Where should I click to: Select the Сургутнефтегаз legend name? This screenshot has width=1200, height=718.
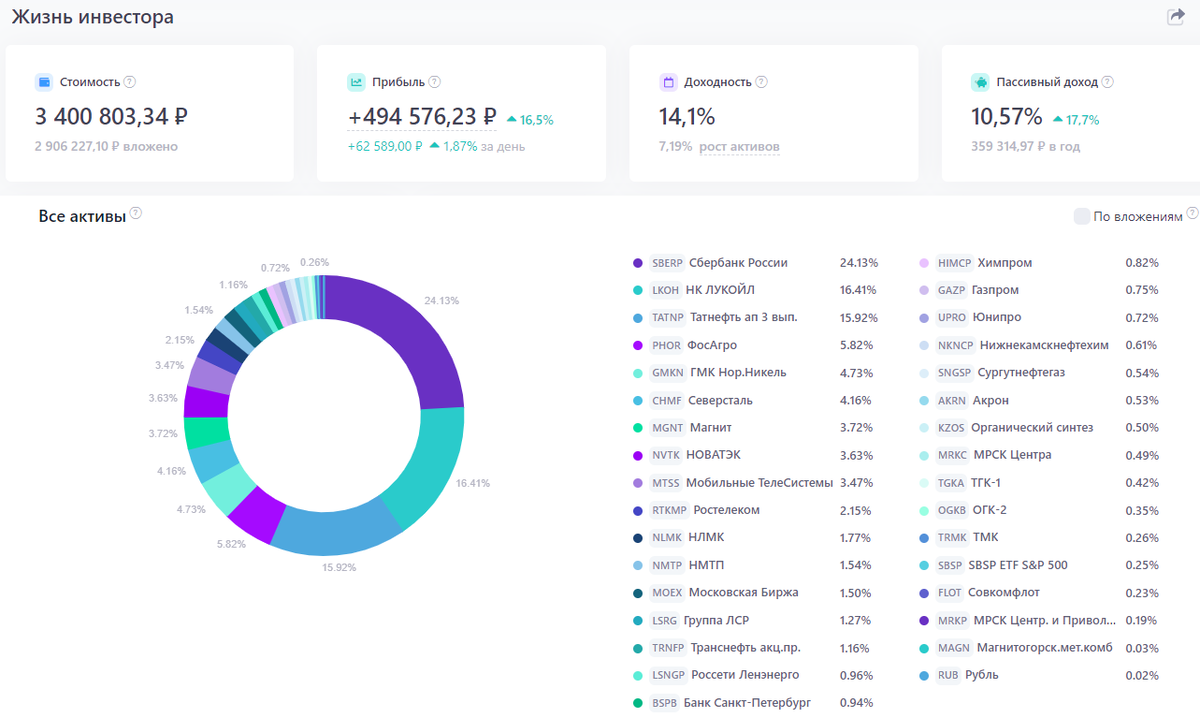pyautogui.click(x=1021, y=373)
